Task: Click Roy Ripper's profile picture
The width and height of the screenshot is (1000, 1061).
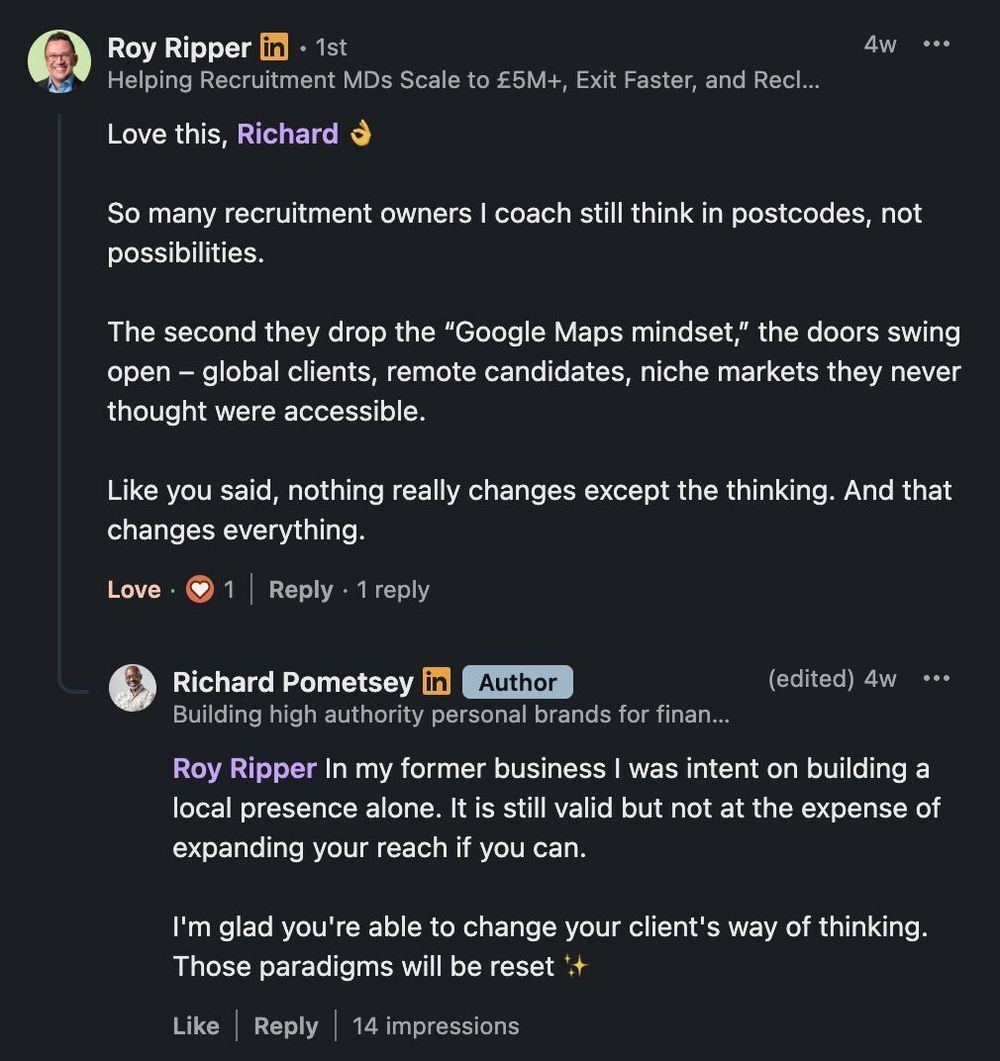Action: click(59, 61)
